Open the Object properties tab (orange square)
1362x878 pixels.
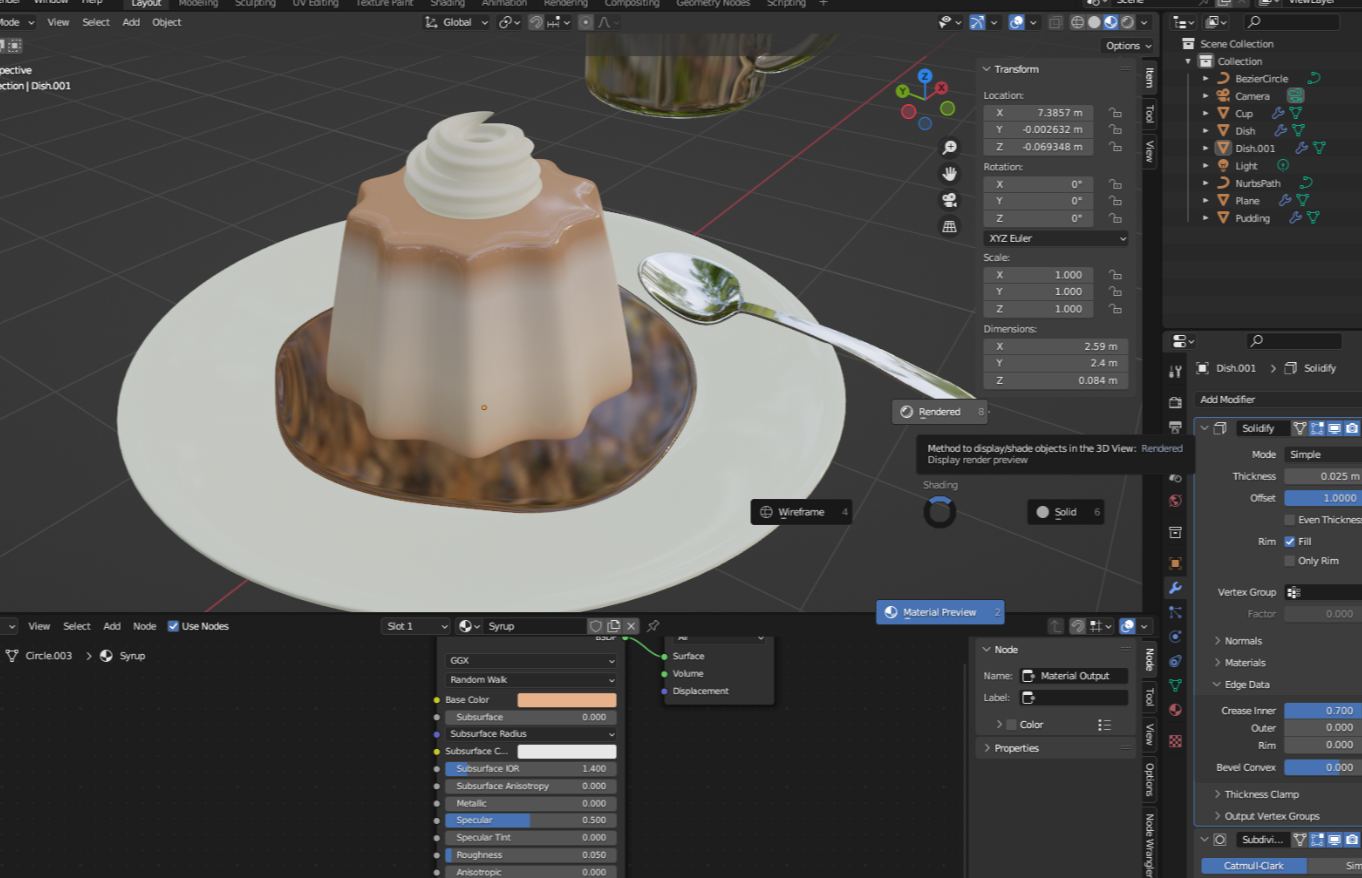point(1176,563)
